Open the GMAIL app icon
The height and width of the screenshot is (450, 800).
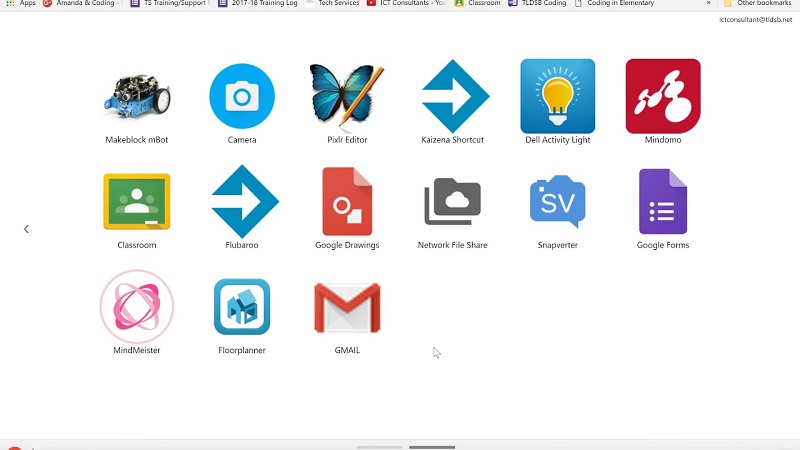tap(347, 308)
